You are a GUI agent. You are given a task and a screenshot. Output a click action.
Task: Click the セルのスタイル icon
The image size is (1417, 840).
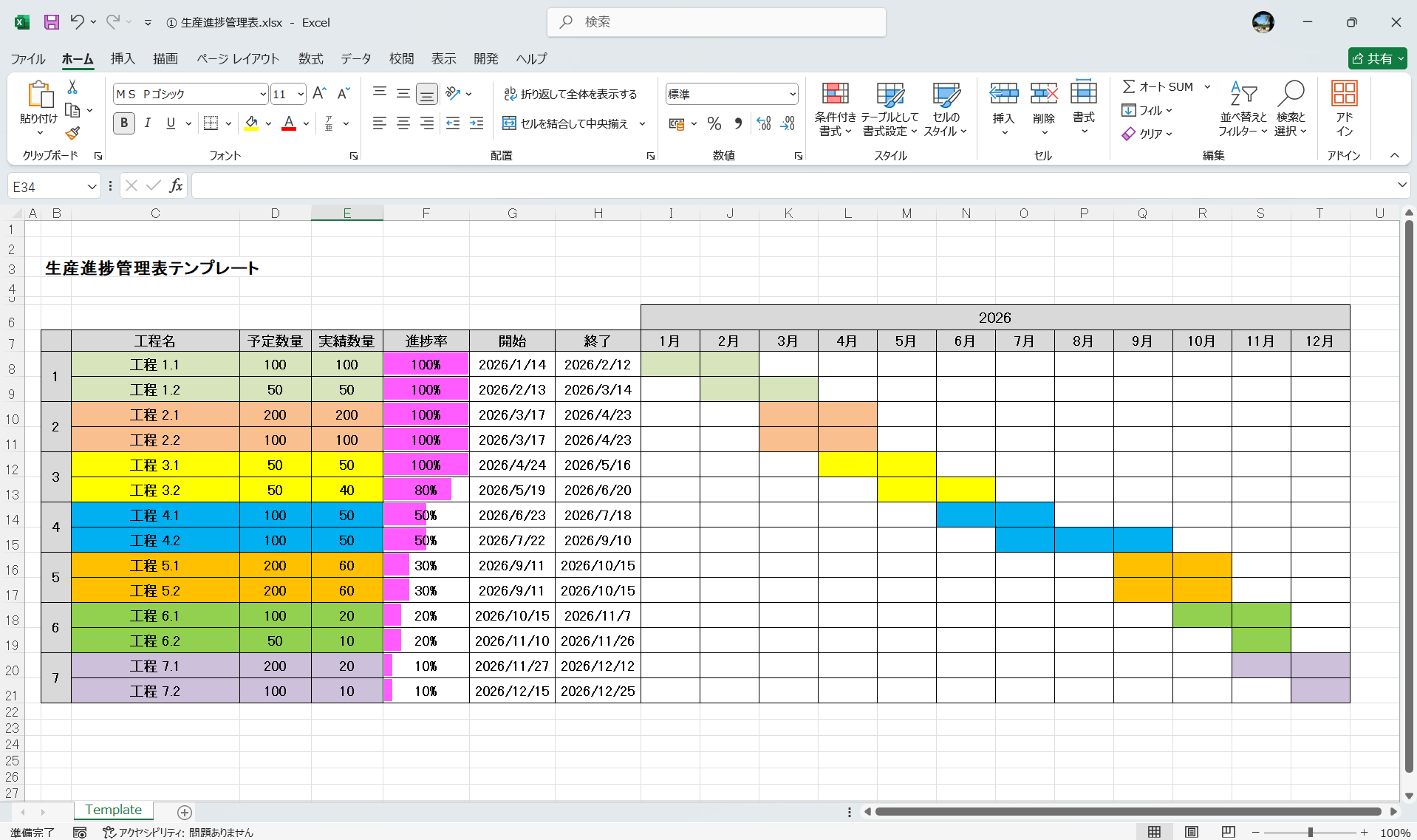tap(946, 109)
